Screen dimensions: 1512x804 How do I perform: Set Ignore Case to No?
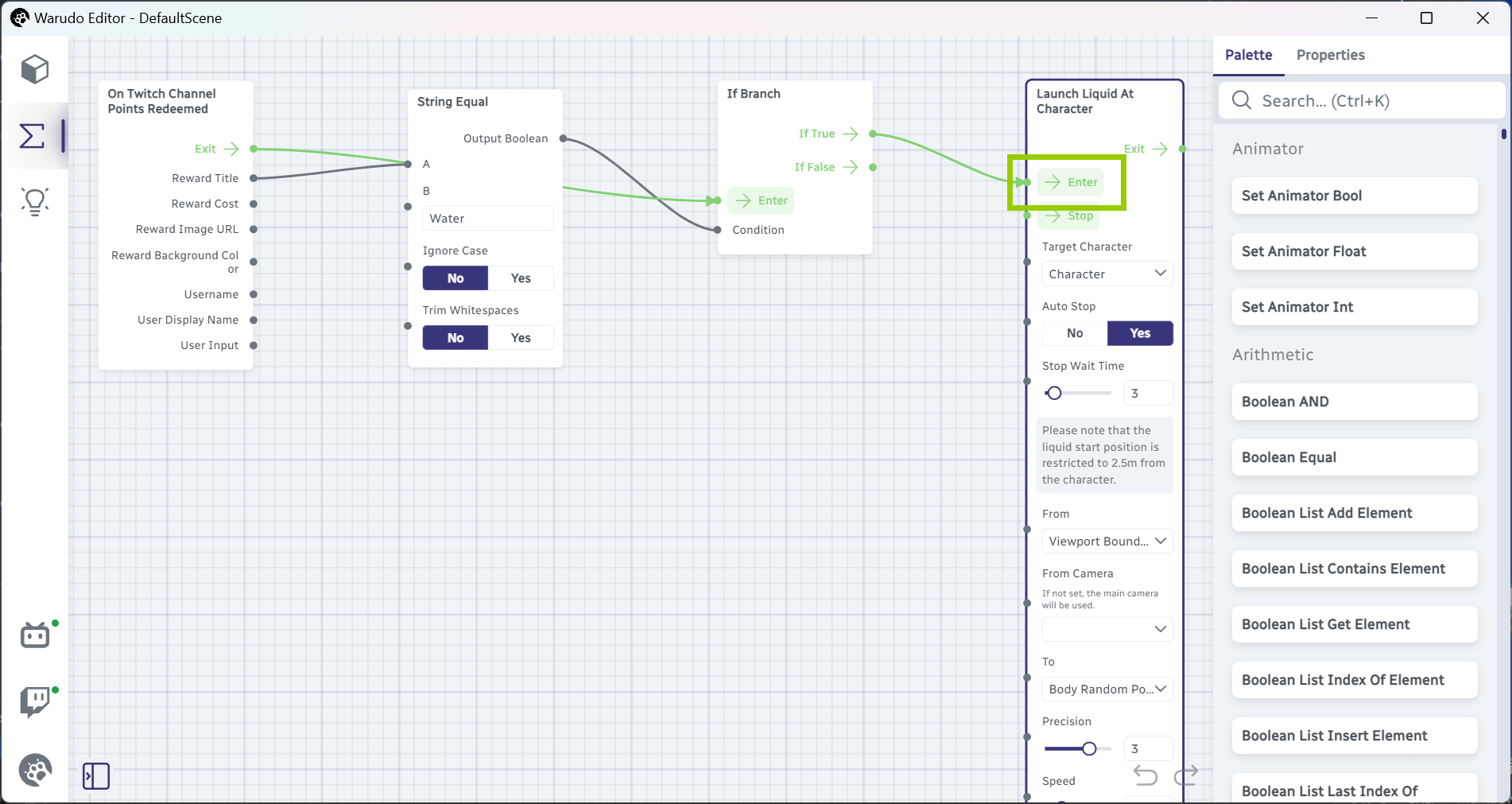[456, 278]
